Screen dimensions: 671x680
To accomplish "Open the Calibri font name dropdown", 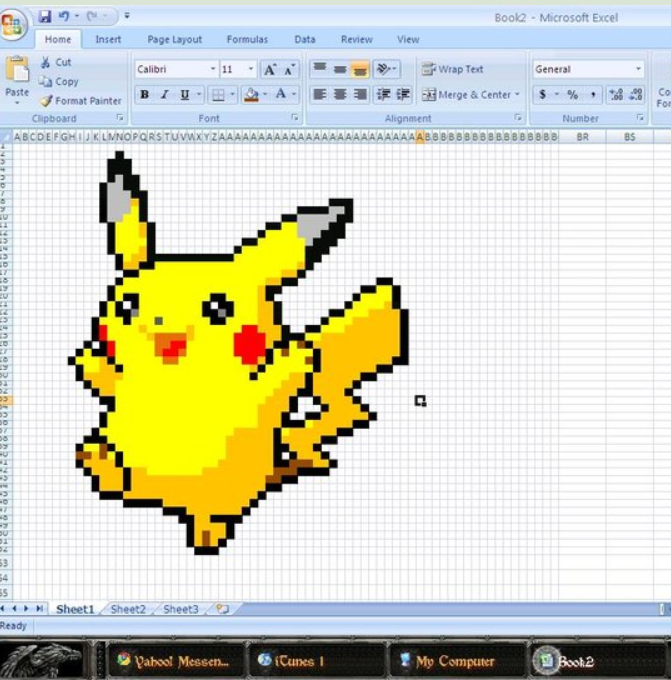I will pos(213,69).
